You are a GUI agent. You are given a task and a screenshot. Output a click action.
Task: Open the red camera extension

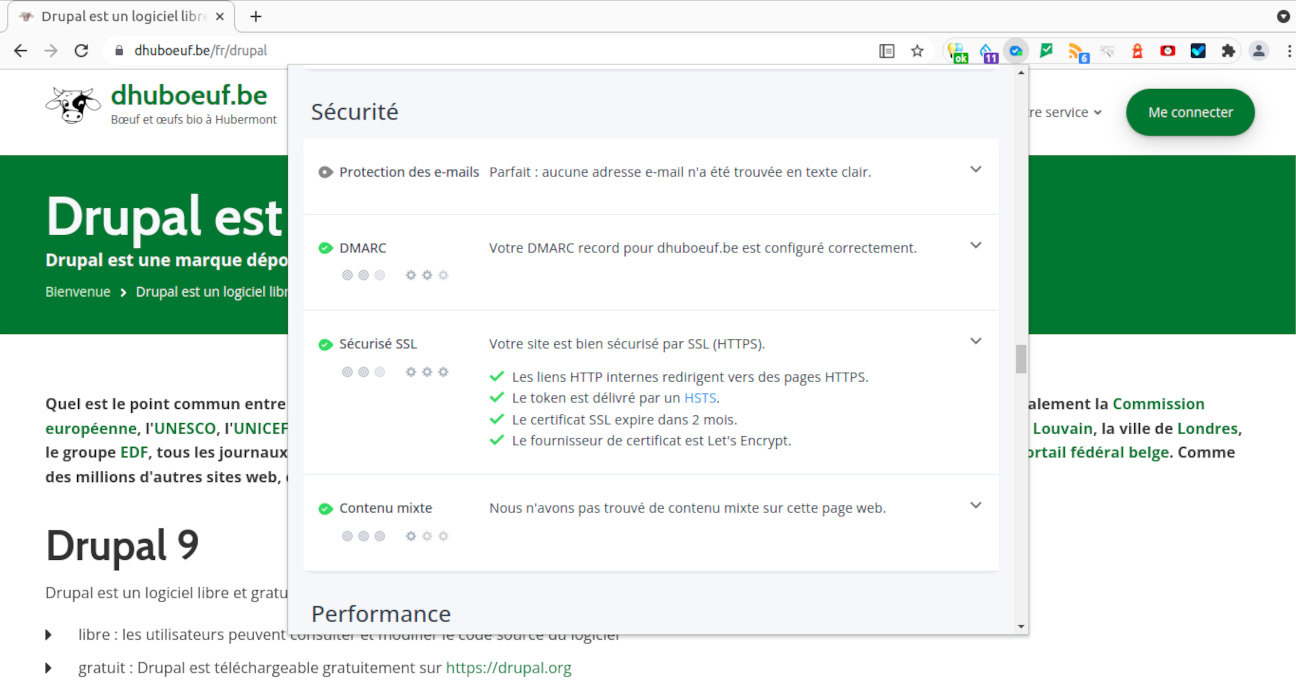click(1167, 51)
